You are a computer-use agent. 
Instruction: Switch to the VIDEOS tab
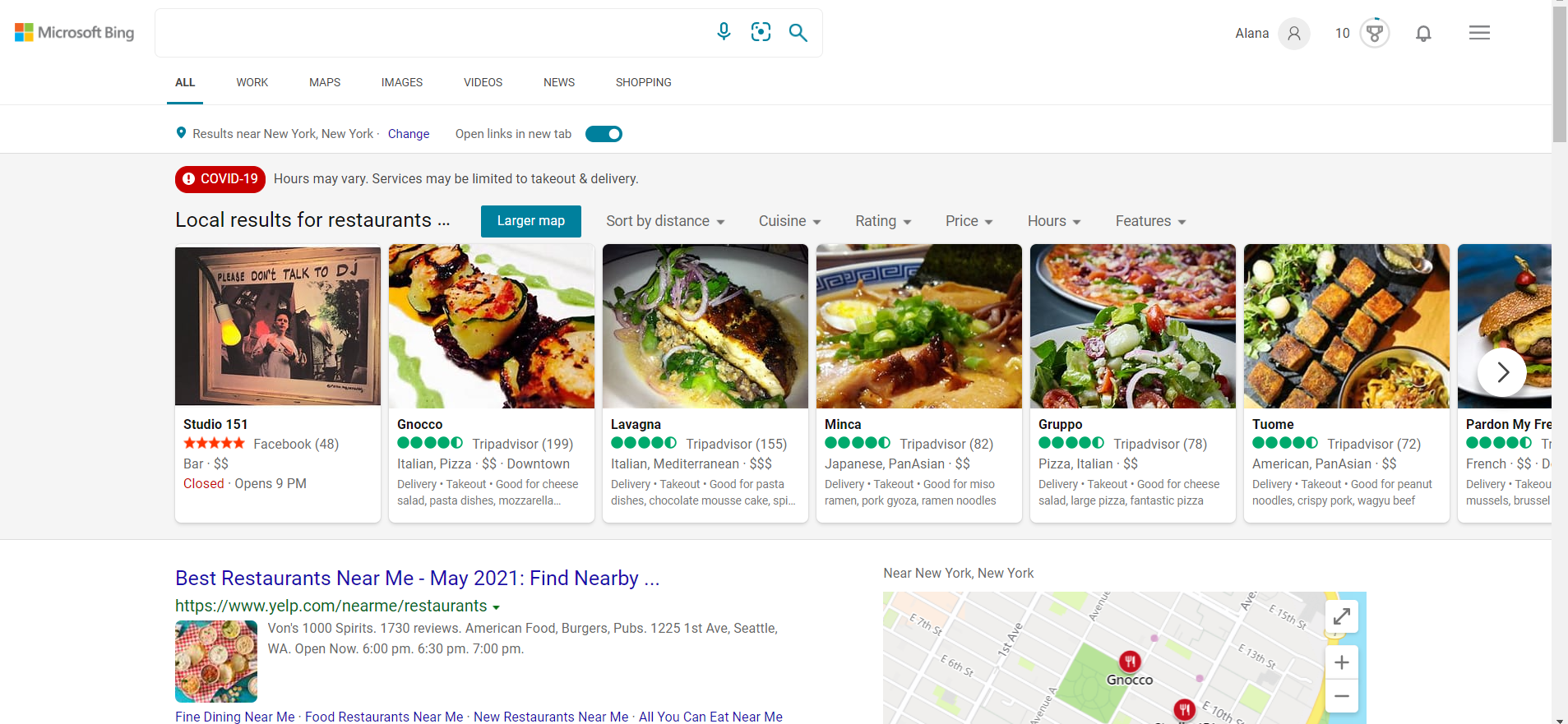point(483,82)
